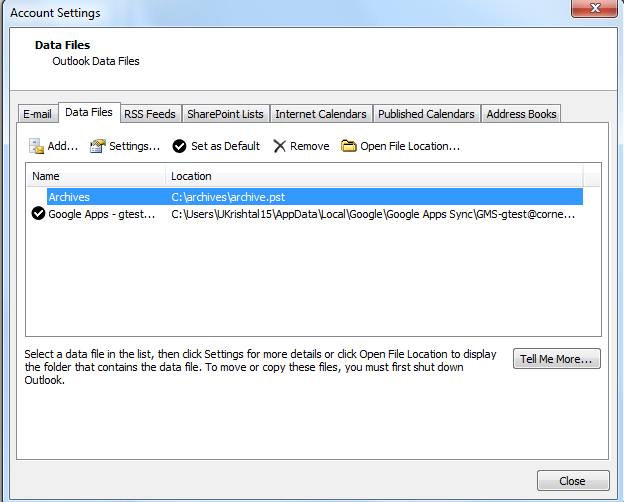
Task: Switch to SharePoint Lists tab
Action: click(225, 114)
